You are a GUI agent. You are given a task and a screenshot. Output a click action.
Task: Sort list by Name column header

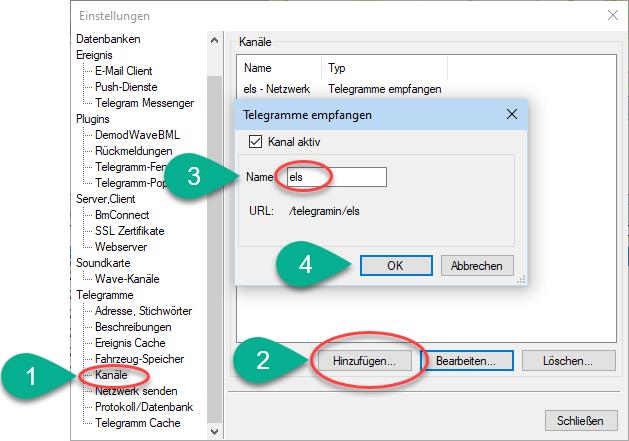pos(258,69)
